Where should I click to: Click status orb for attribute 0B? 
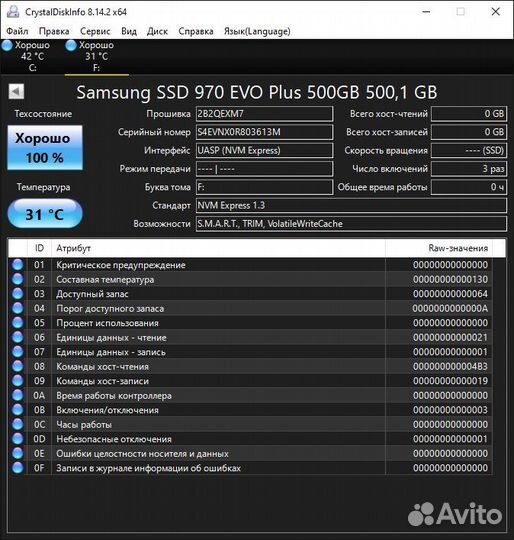18,409
